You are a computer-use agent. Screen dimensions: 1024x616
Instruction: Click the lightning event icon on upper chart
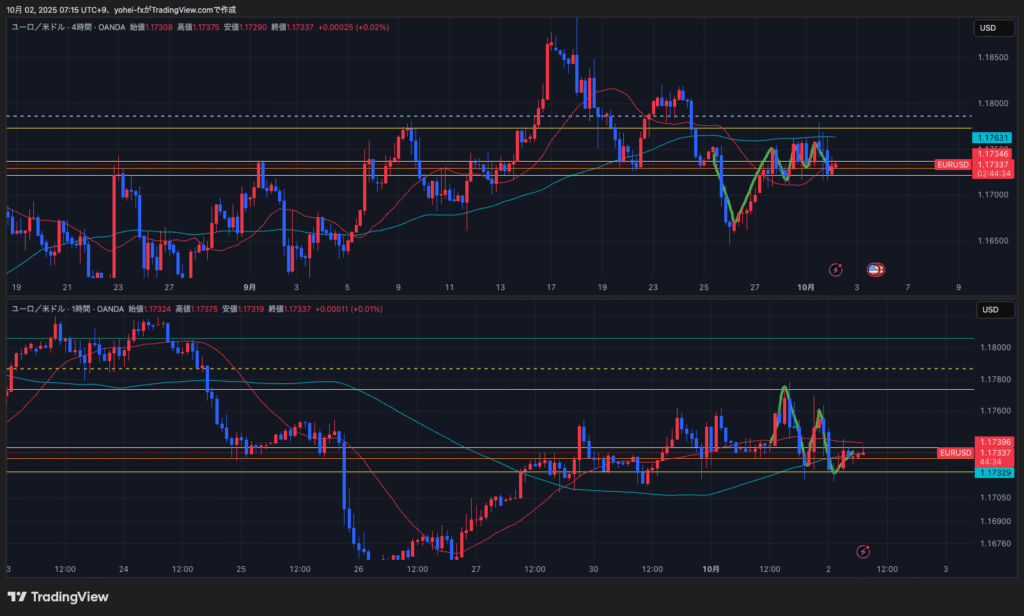pyautogui.click(x=836, y=269)
